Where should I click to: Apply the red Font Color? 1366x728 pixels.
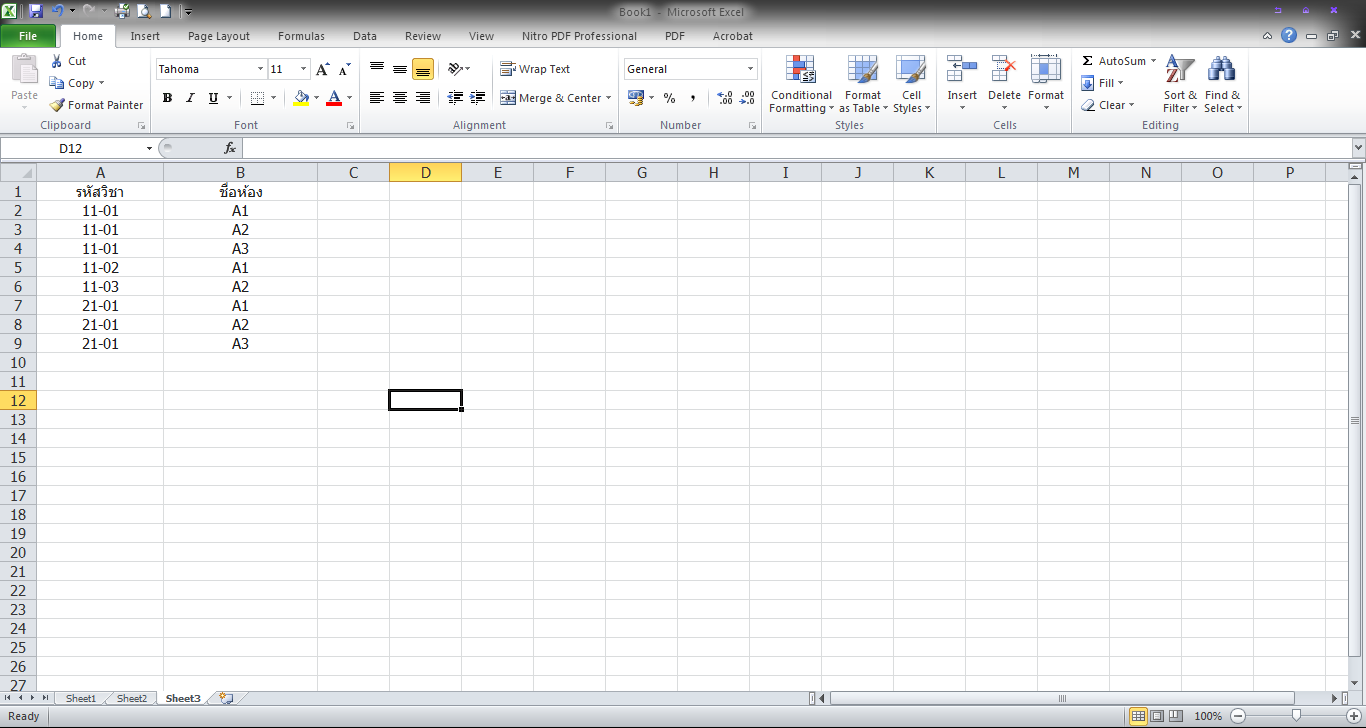pos(334,98)
